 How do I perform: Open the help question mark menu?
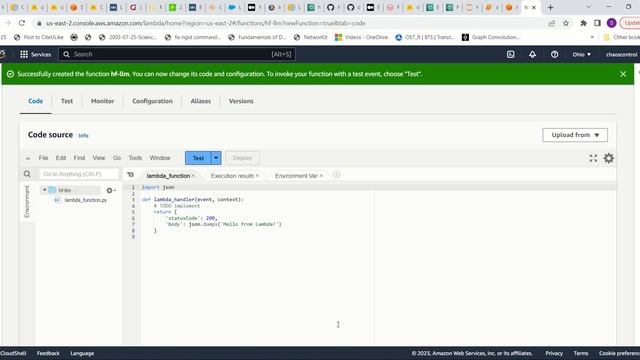[554, 54]
